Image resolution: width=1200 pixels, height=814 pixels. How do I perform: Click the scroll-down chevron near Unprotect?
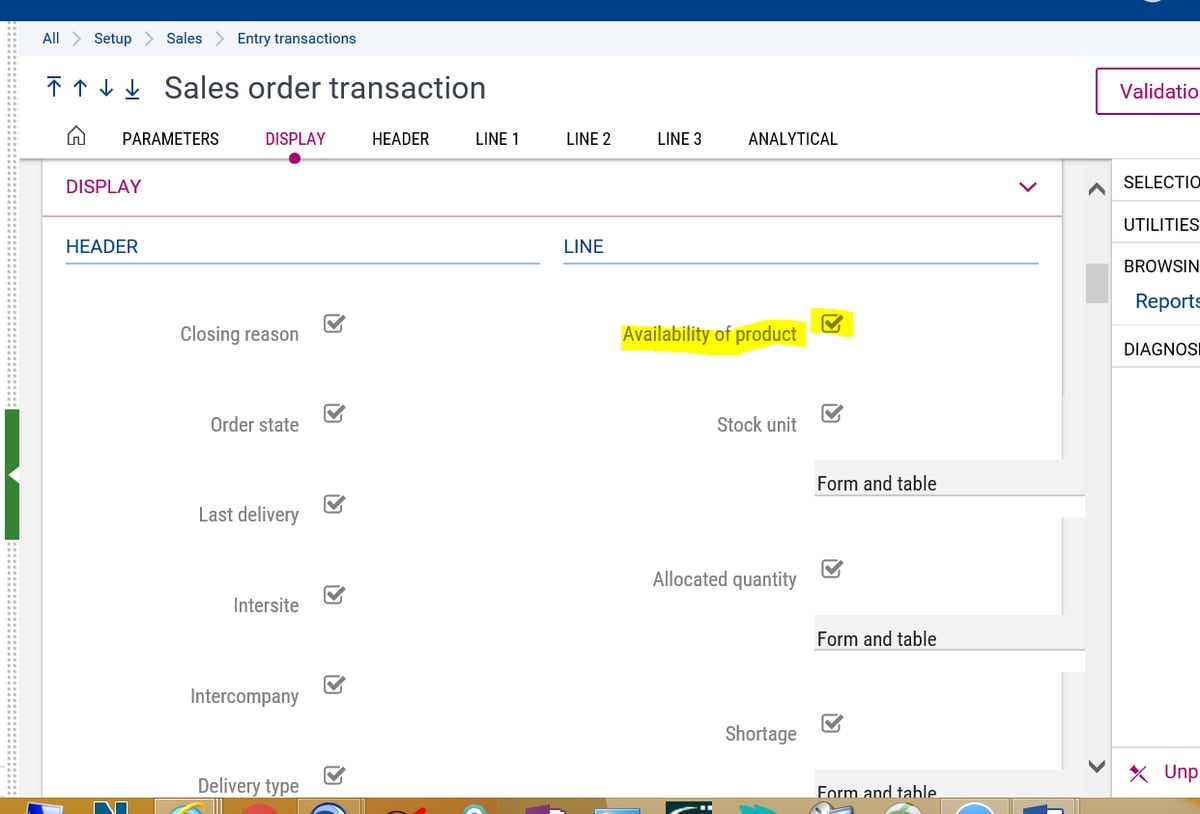click(1096, 766)
